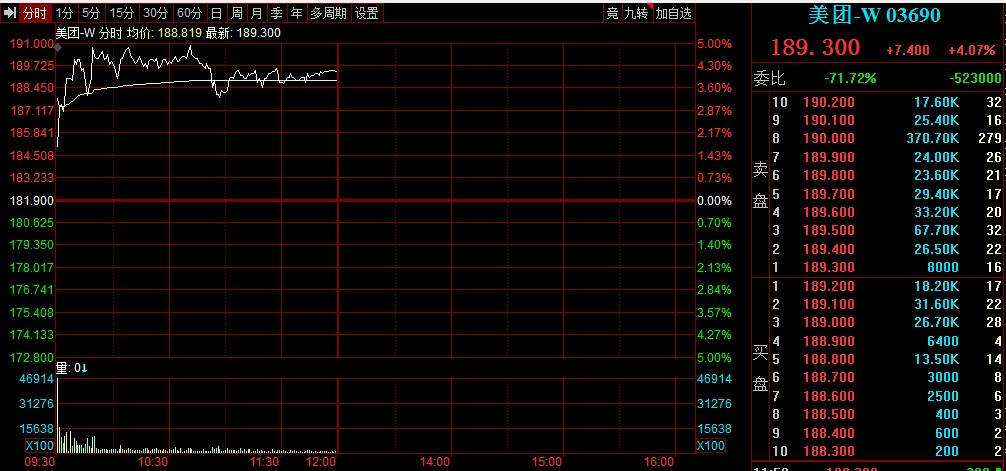Select buy level 1 price 189.200
The width and height of the screenshot is (1006, 471).
click(829, 286)
